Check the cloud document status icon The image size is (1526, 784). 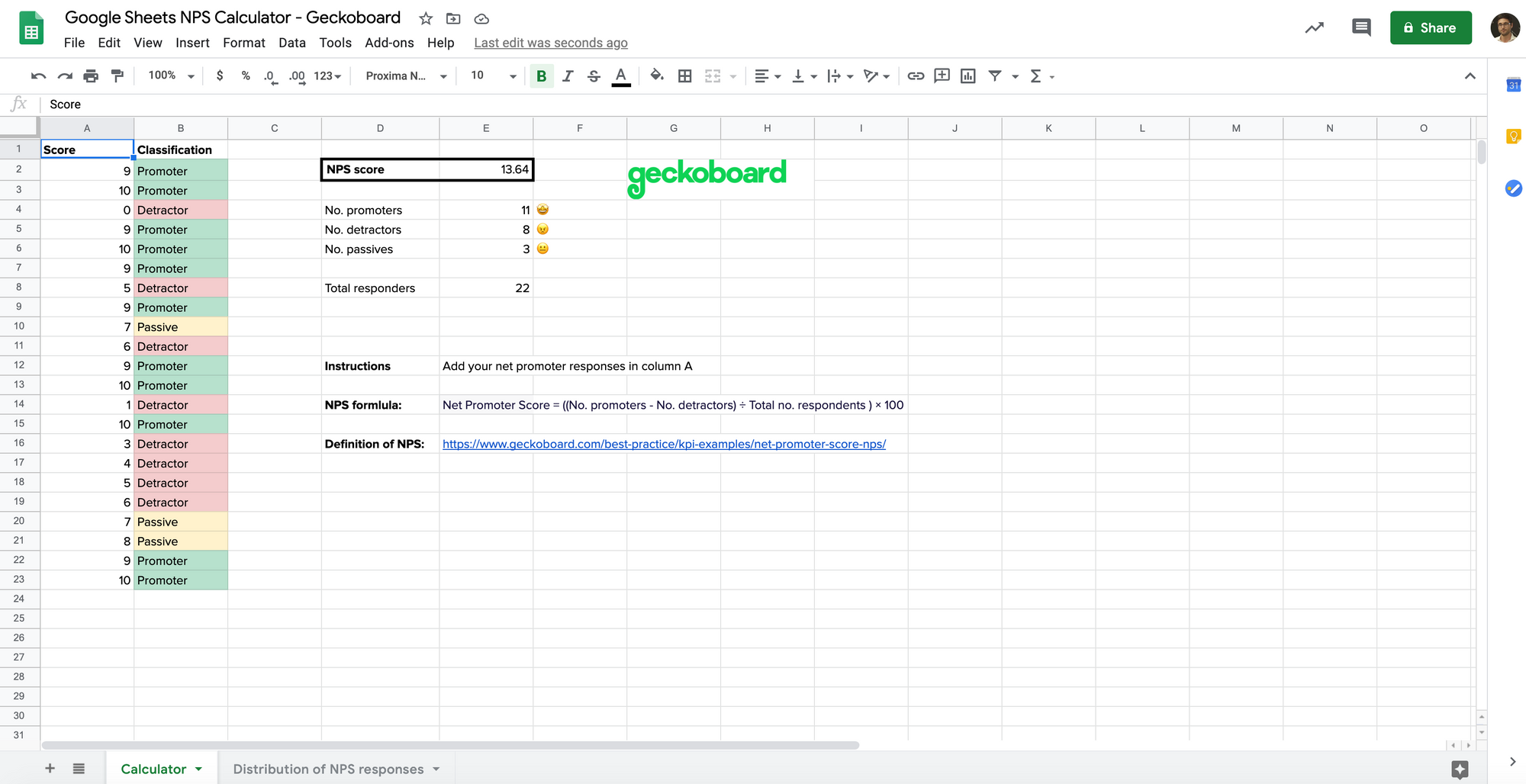[481, 18]
